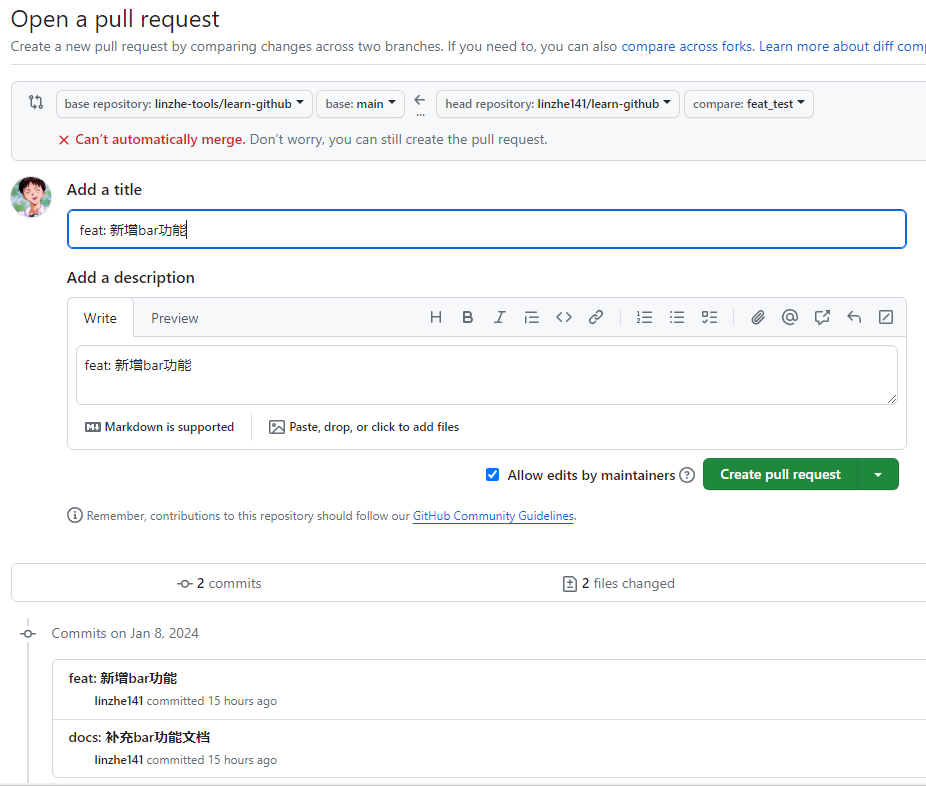926x786 pixels.
Task: Open Learn more about diff comparisons link
Action: [x=842, y=47]
